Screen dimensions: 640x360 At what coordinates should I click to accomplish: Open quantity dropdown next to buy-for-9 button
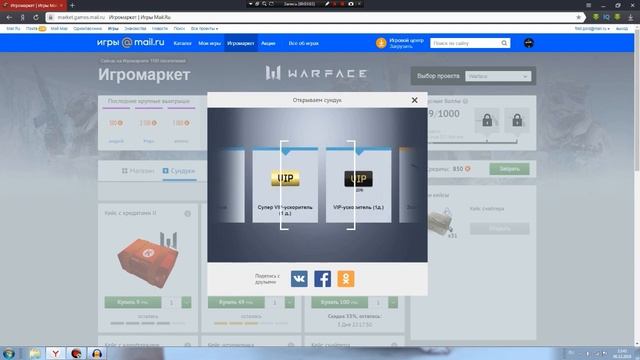(186, 302)
